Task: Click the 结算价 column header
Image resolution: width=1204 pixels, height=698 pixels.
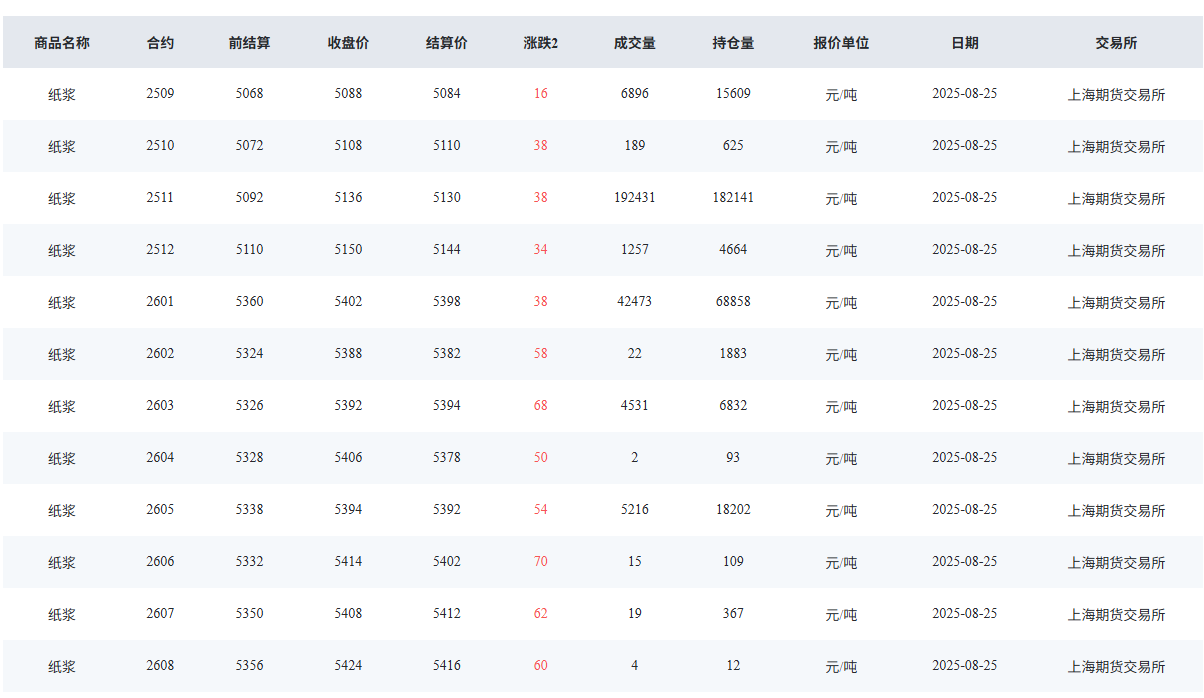Action: pyautogui.click(x=447, y=43)
